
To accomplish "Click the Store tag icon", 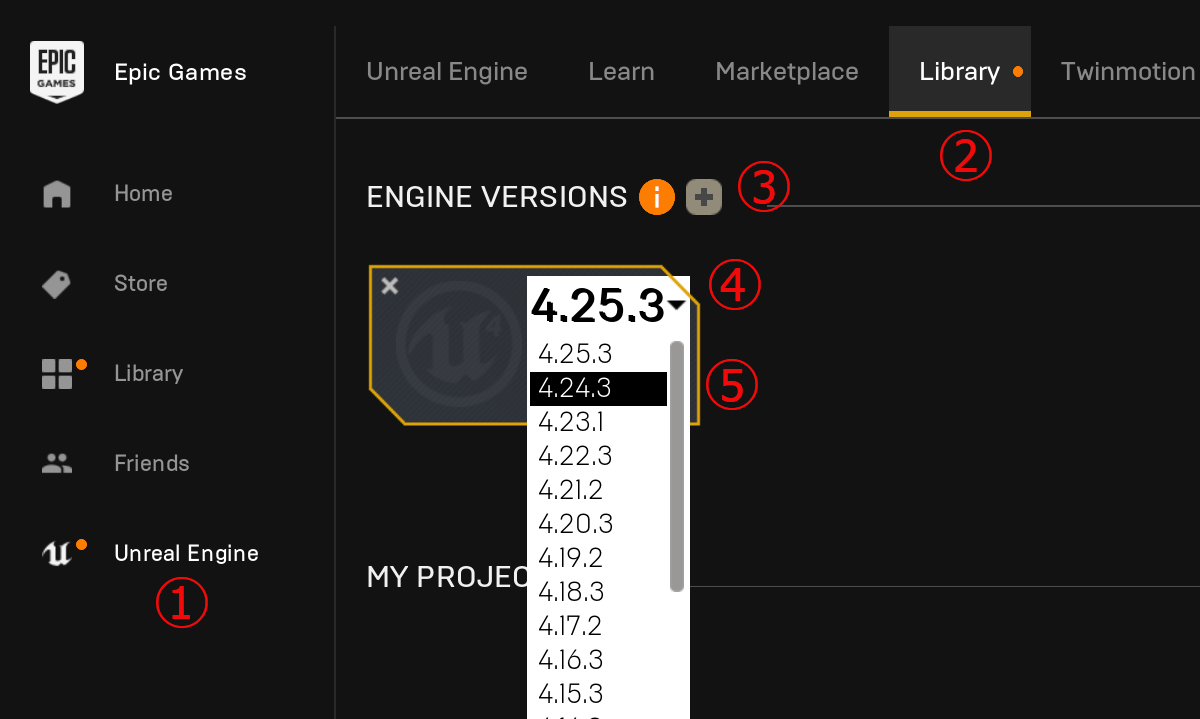I will (56, 284).
